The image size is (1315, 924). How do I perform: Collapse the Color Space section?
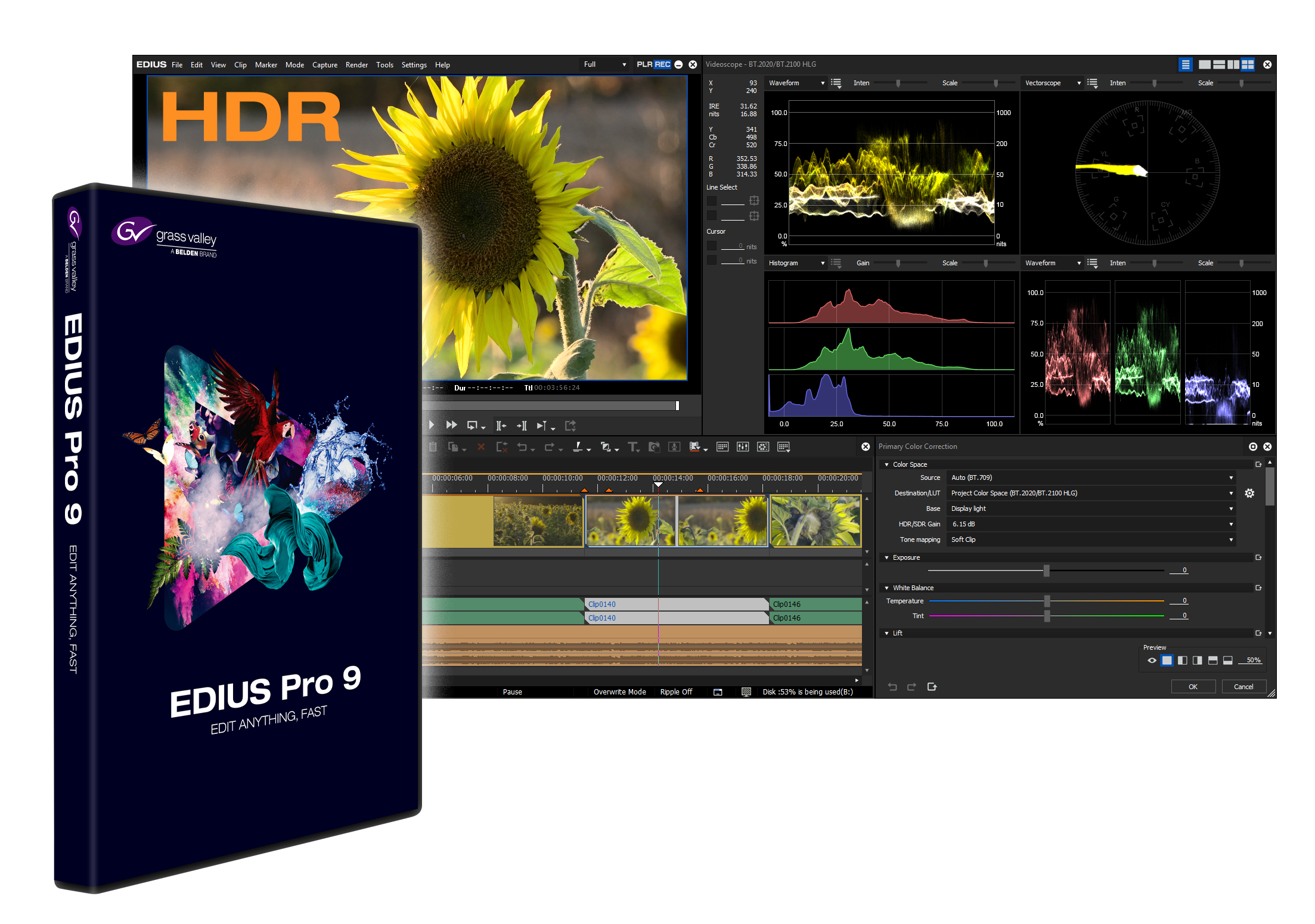tap(887, 464)
